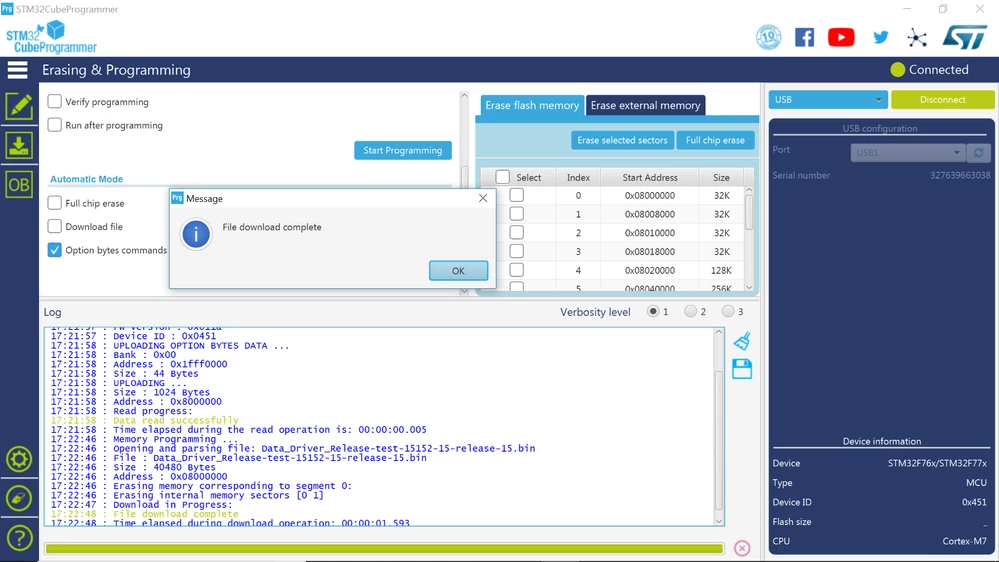Enable Full chip erase checkbox in Automatic Mode
Screen dimensions: 999x562
click(55, 203)
